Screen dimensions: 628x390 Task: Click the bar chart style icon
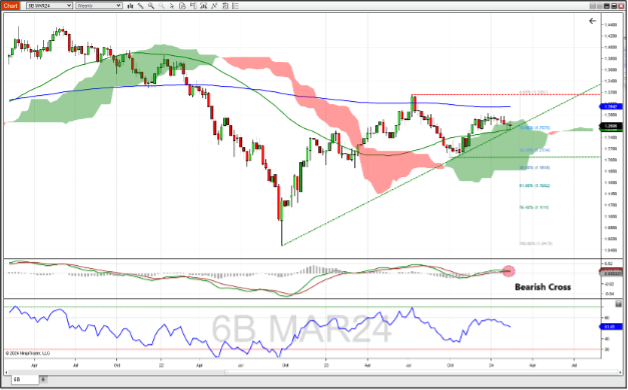point(130,6)
